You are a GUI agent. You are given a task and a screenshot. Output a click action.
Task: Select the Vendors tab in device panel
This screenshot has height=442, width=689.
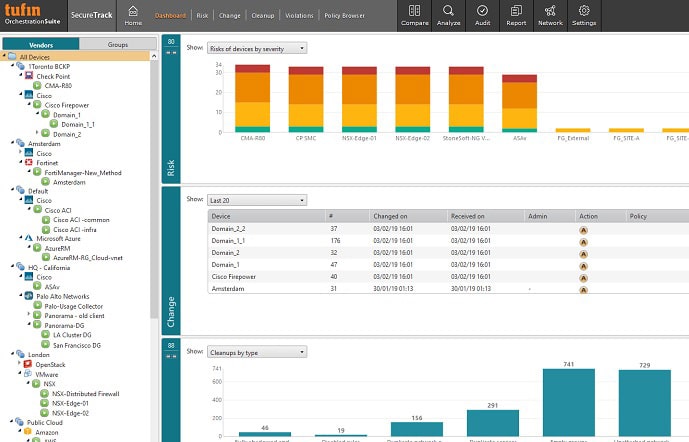click(x=41, y=44)
